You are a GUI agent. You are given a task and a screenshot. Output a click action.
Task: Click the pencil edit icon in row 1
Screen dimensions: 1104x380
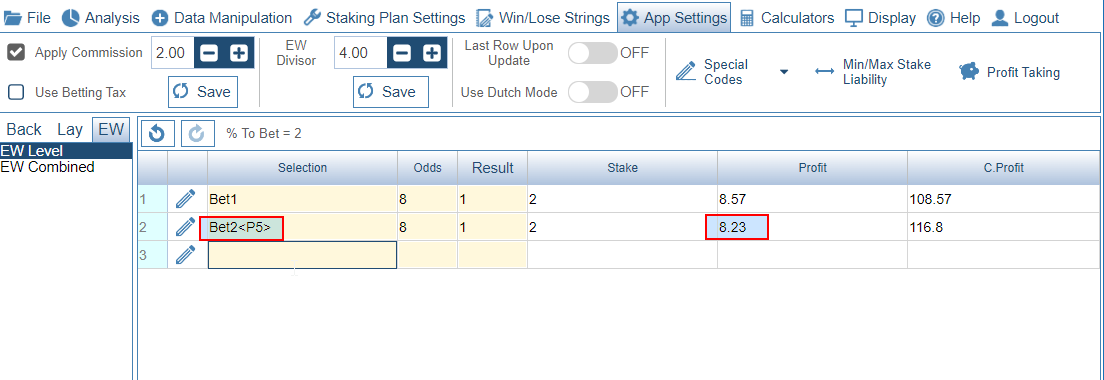[184, 199]
